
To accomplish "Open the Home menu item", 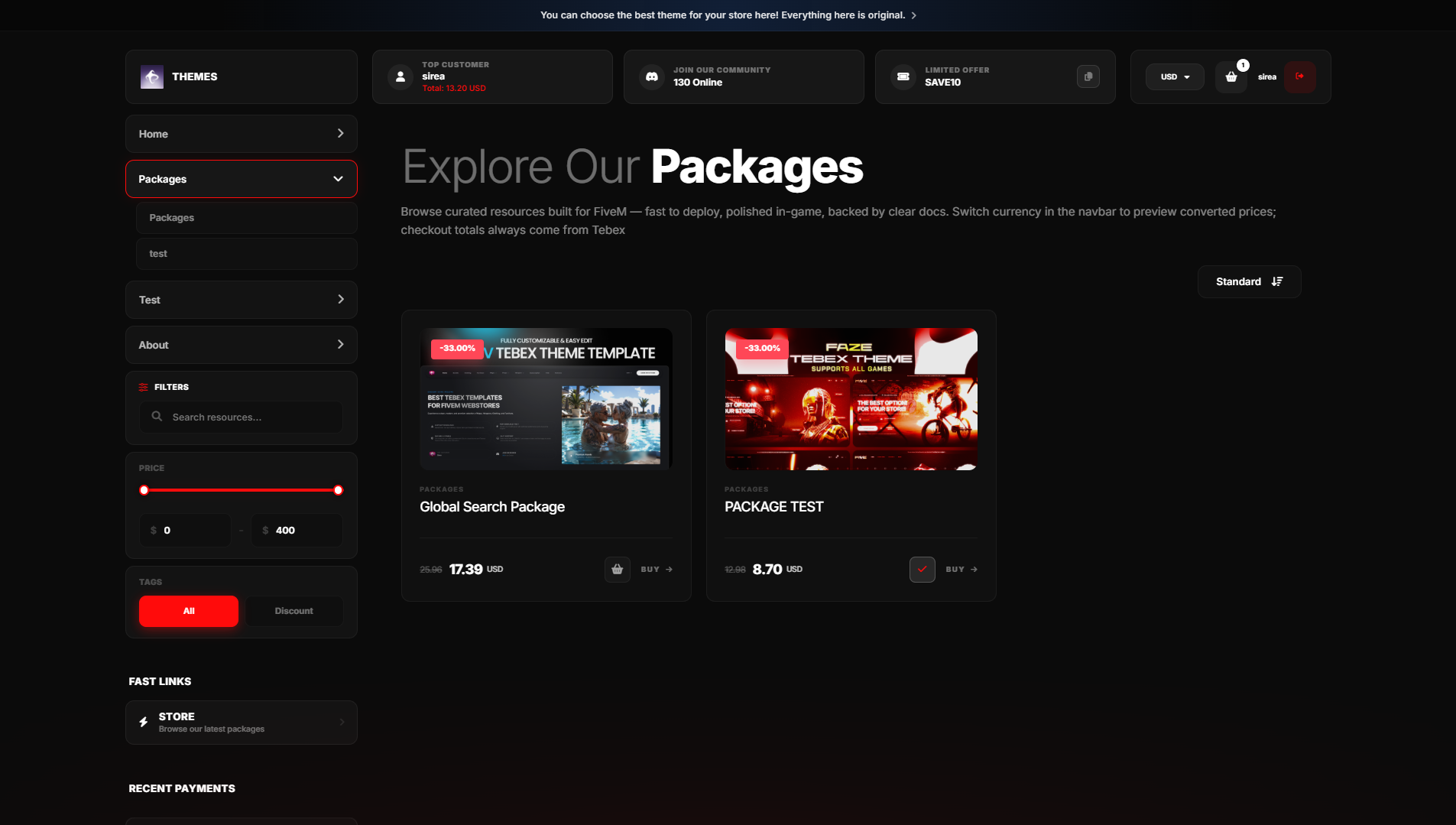I will 242,134.
